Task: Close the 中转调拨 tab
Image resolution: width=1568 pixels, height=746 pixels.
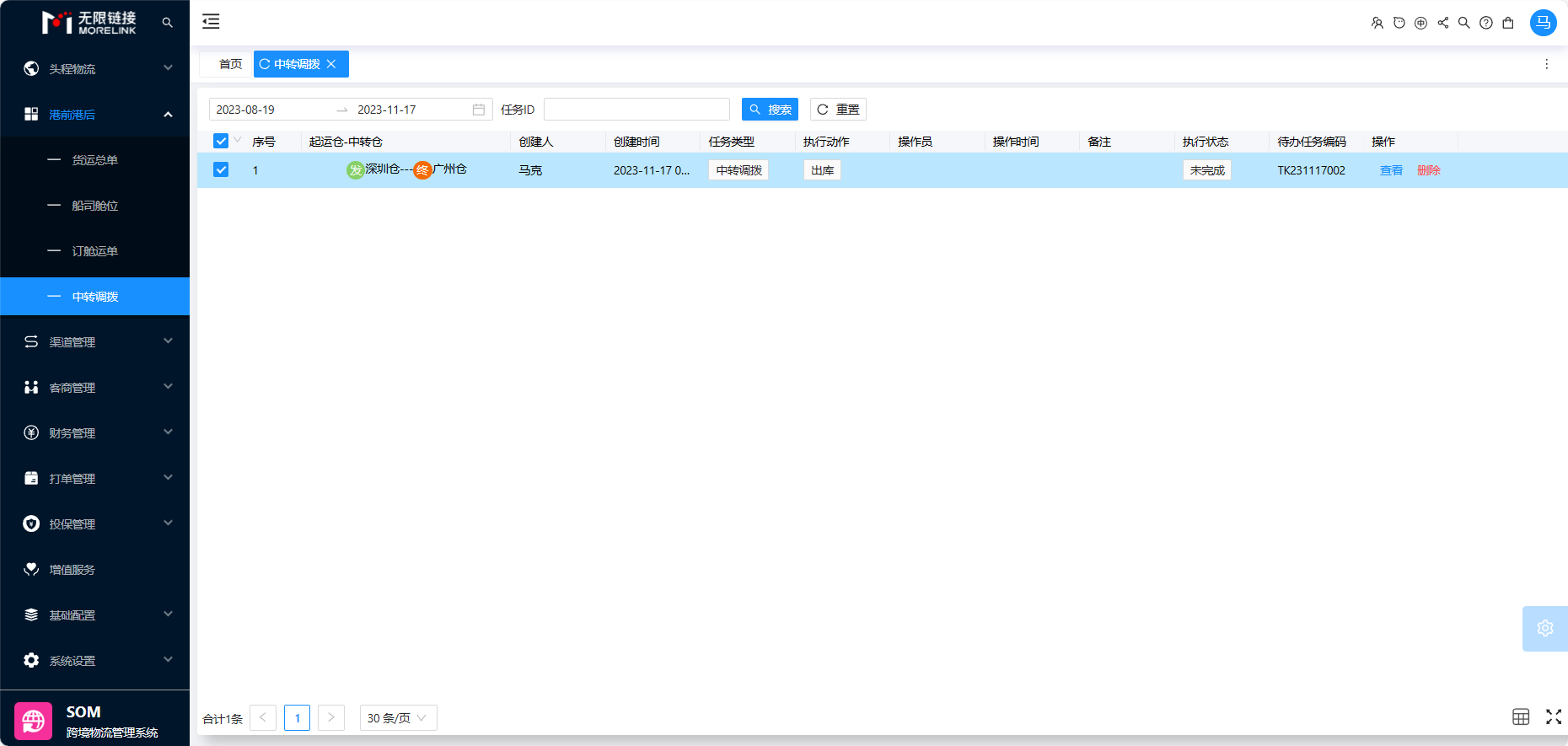Action: click(331, 64)
